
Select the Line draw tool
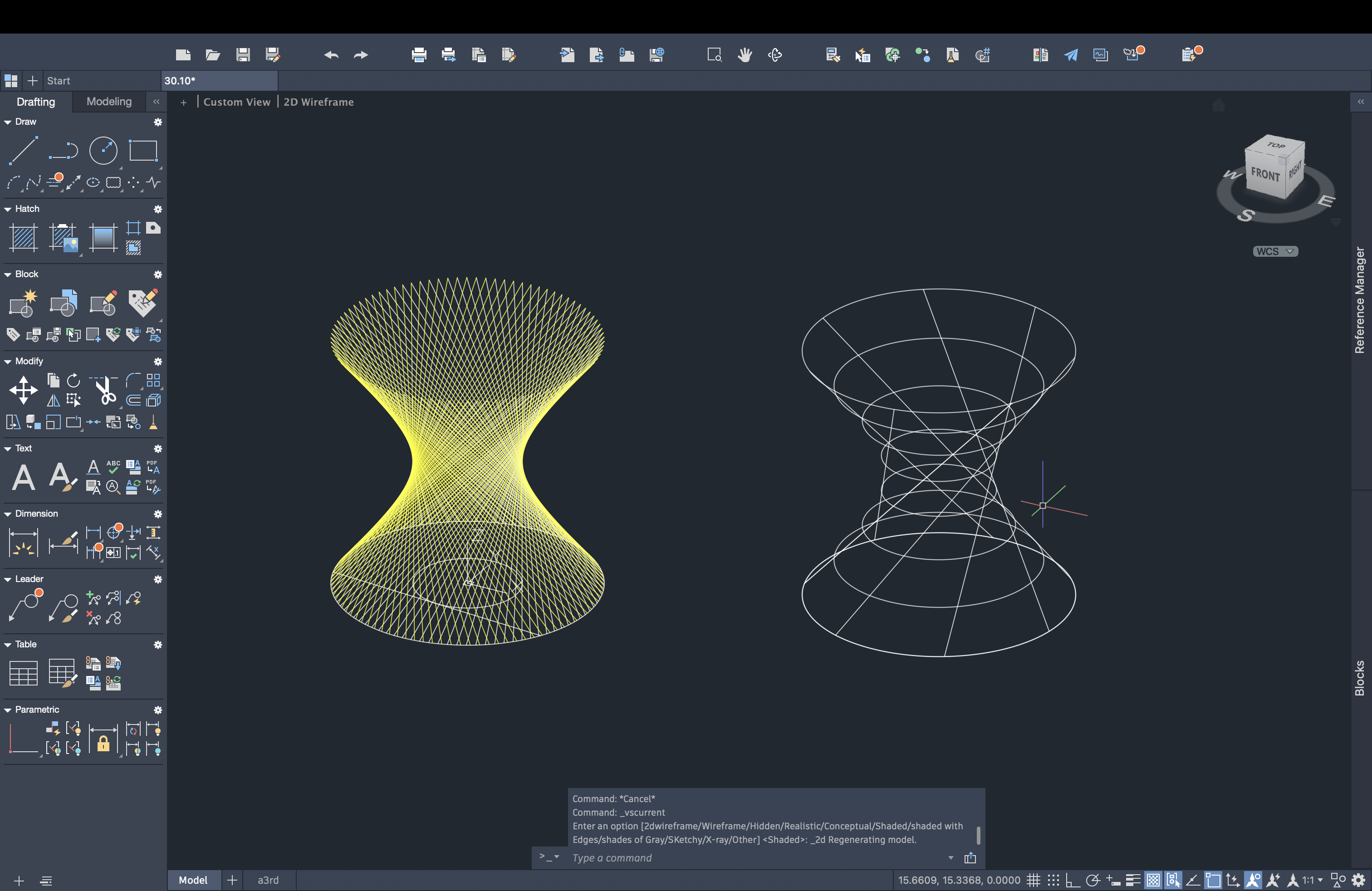23,151
